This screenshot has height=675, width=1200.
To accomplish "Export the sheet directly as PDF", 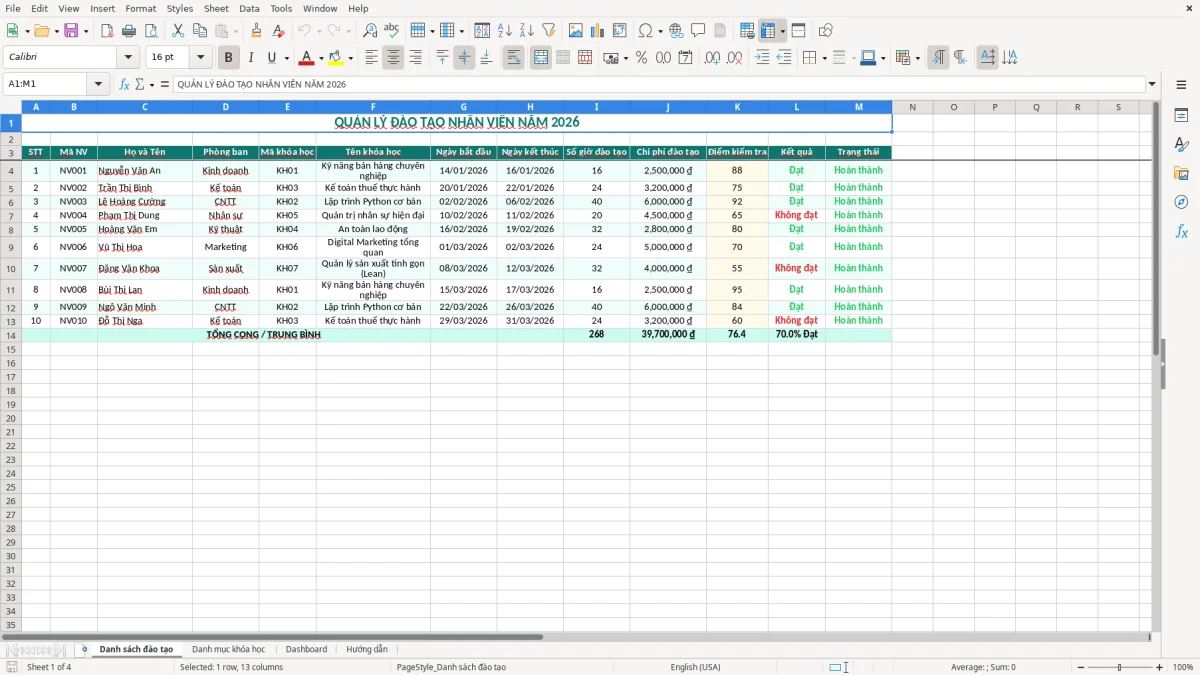I will pos(107,31).
